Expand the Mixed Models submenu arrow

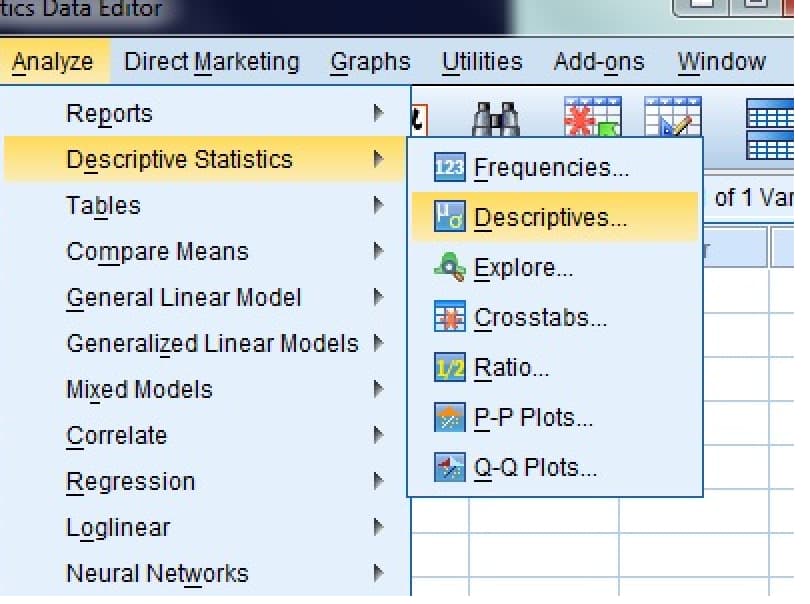pos(379,389)
